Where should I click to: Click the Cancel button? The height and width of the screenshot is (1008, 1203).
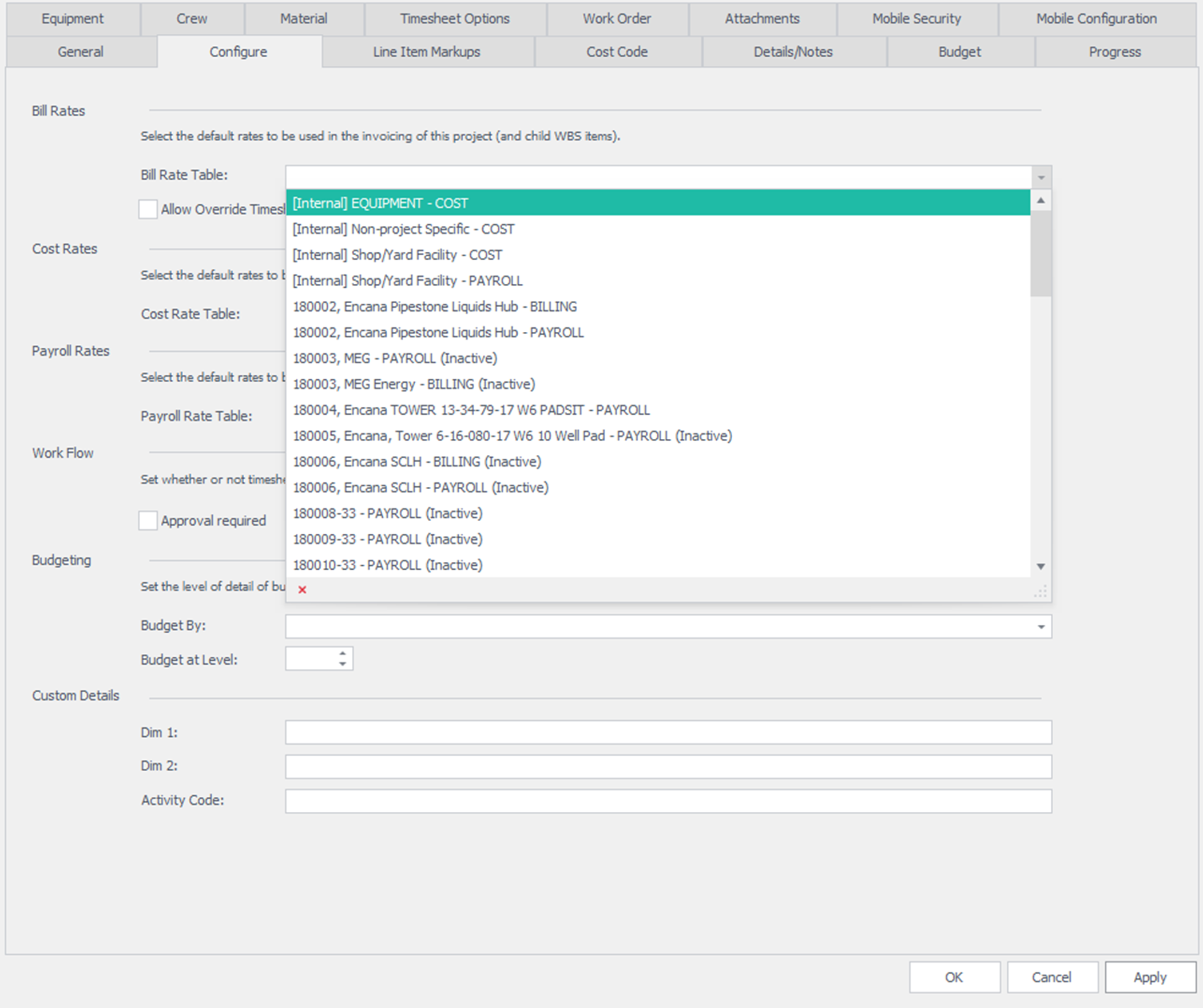(x=1051, y=977)
